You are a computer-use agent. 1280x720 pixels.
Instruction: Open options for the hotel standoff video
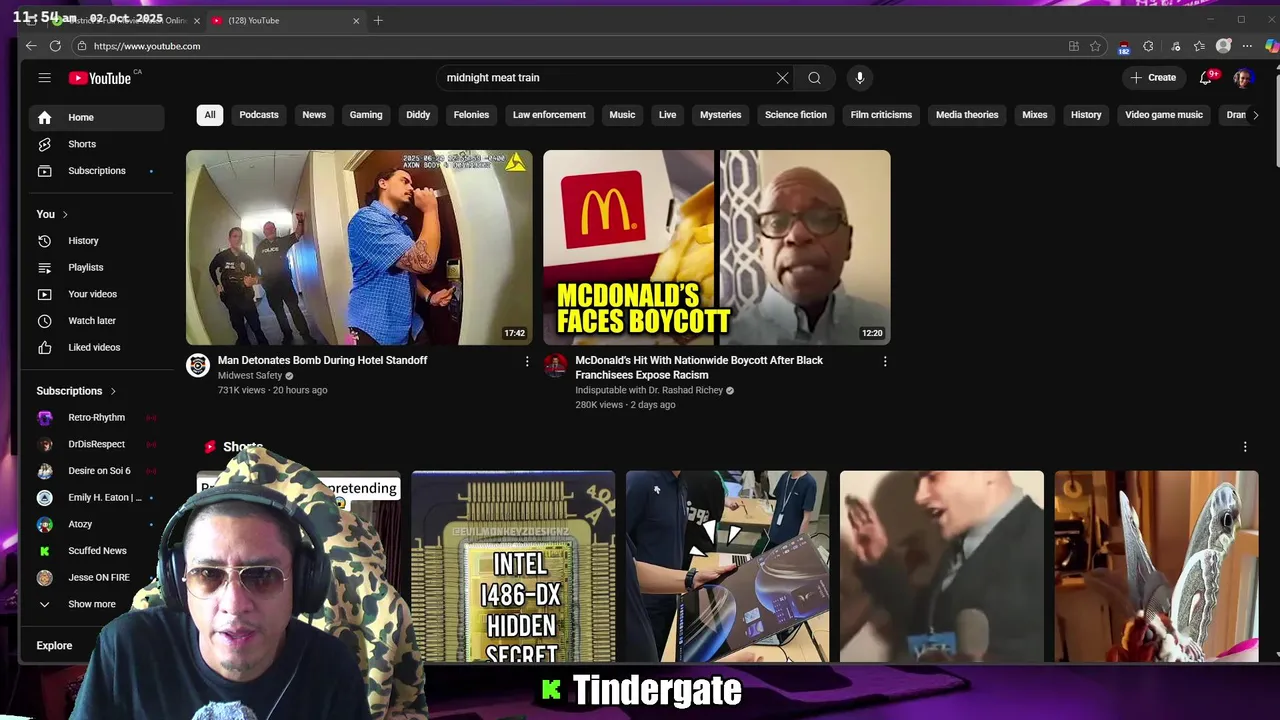(x=527, y=361)
